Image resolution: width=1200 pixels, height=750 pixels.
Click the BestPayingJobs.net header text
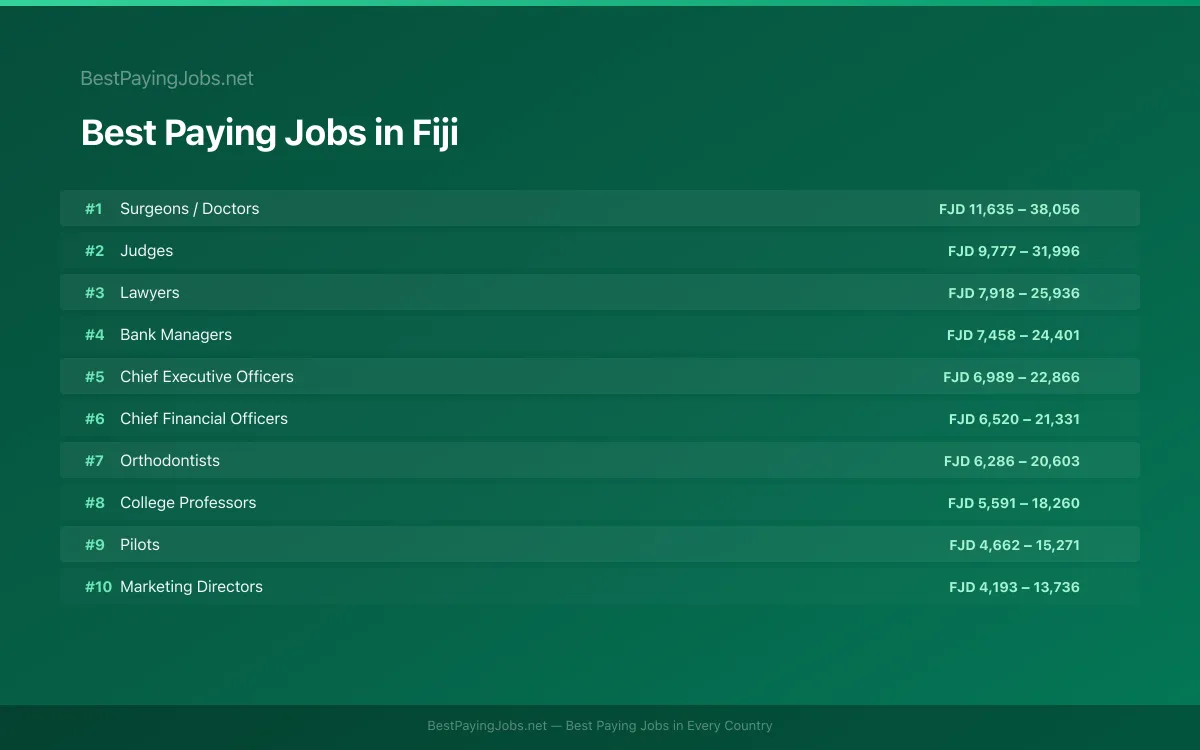click(x=167, y=78)
